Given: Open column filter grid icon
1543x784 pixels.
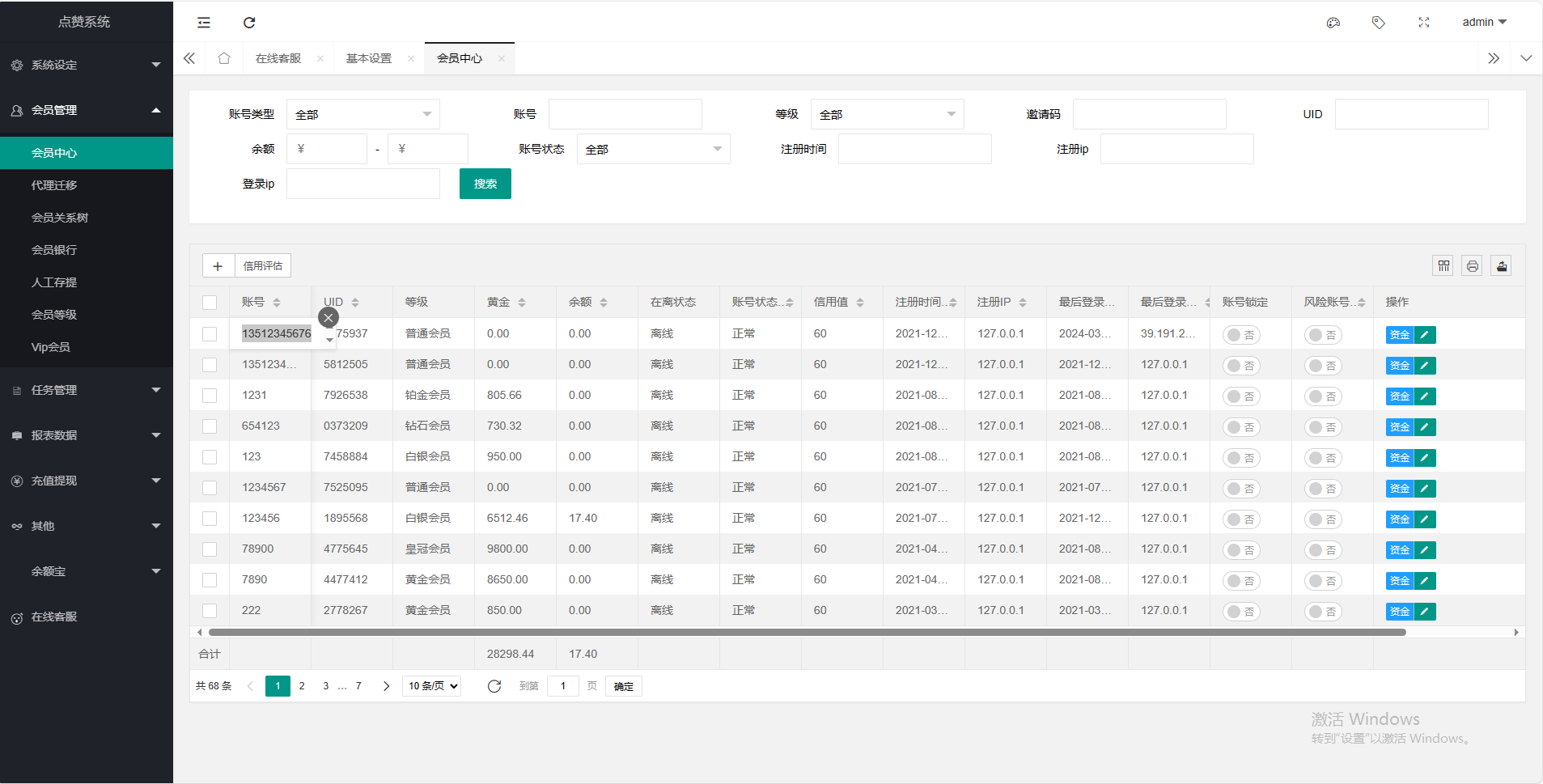Looking at the screenshot, I should 1443,266.
